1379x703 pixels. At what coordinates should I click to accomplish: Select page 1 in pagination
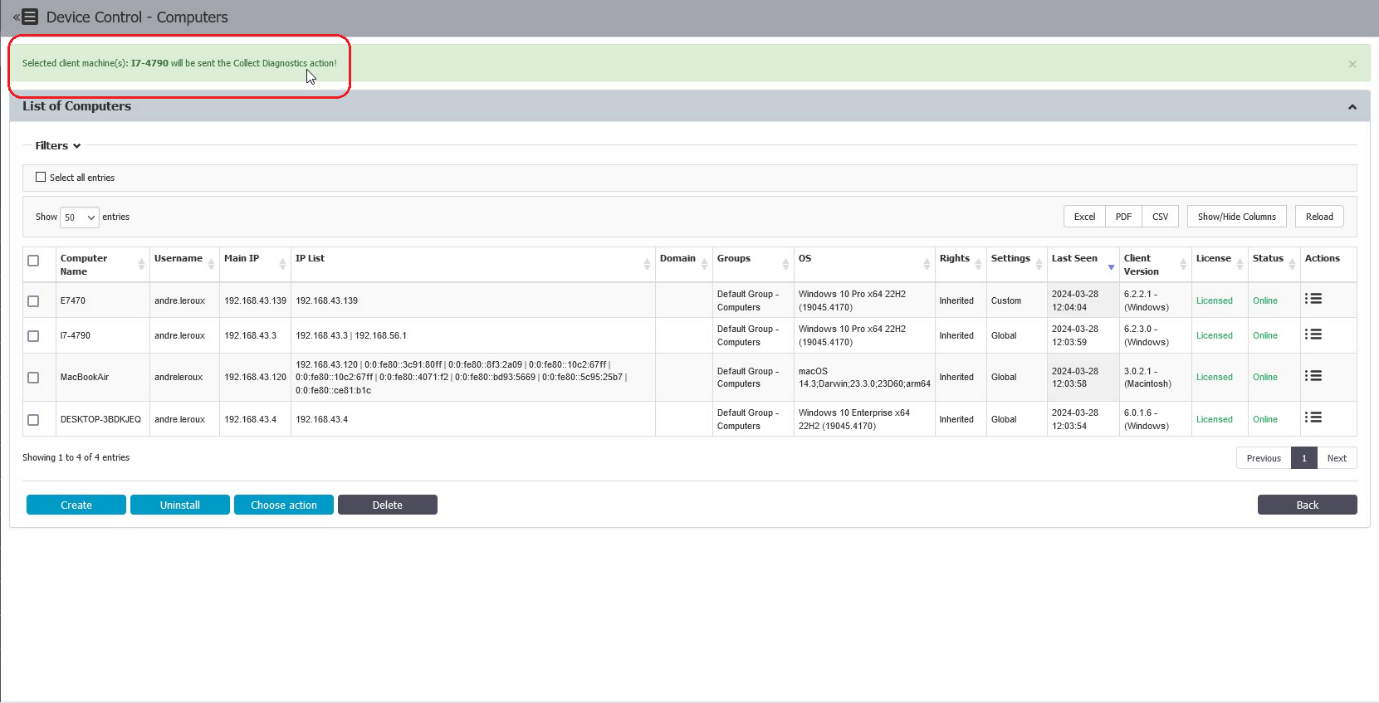click(x=1304, y=458)
